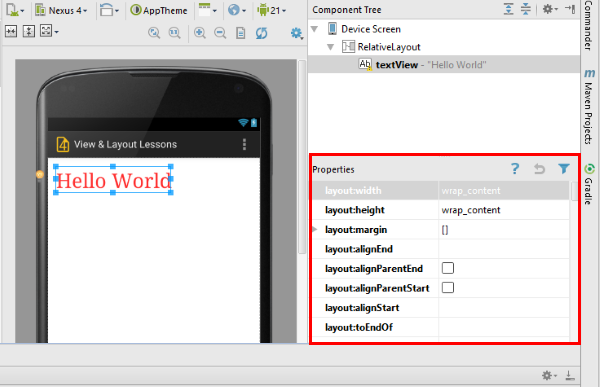Open the Gradle side tab
Image resolution: width=600 pixels, height=387 pixels.
pyautogui.click(x=589, y=185)
